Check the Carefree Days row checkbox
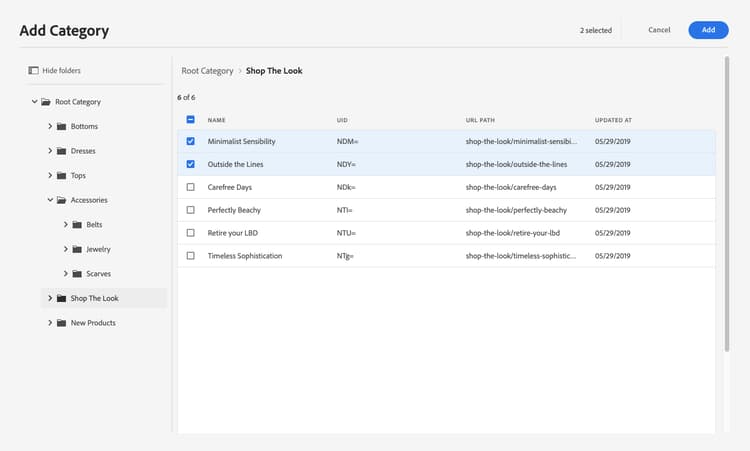This screenshot has width=750, height=451. (191, 187)
